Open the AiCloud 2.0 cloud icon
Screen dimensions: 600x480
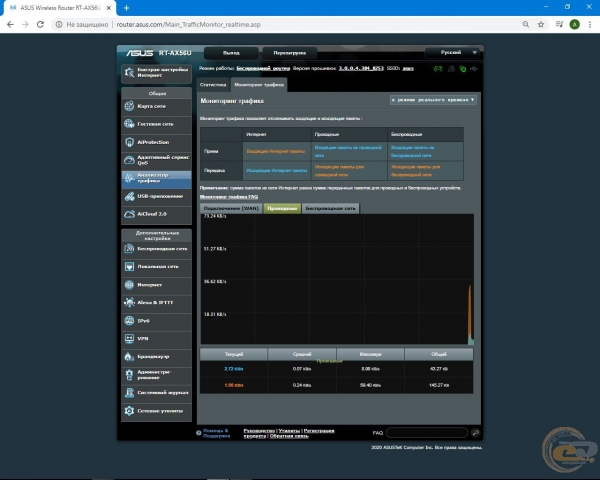(x=129, y=214)
